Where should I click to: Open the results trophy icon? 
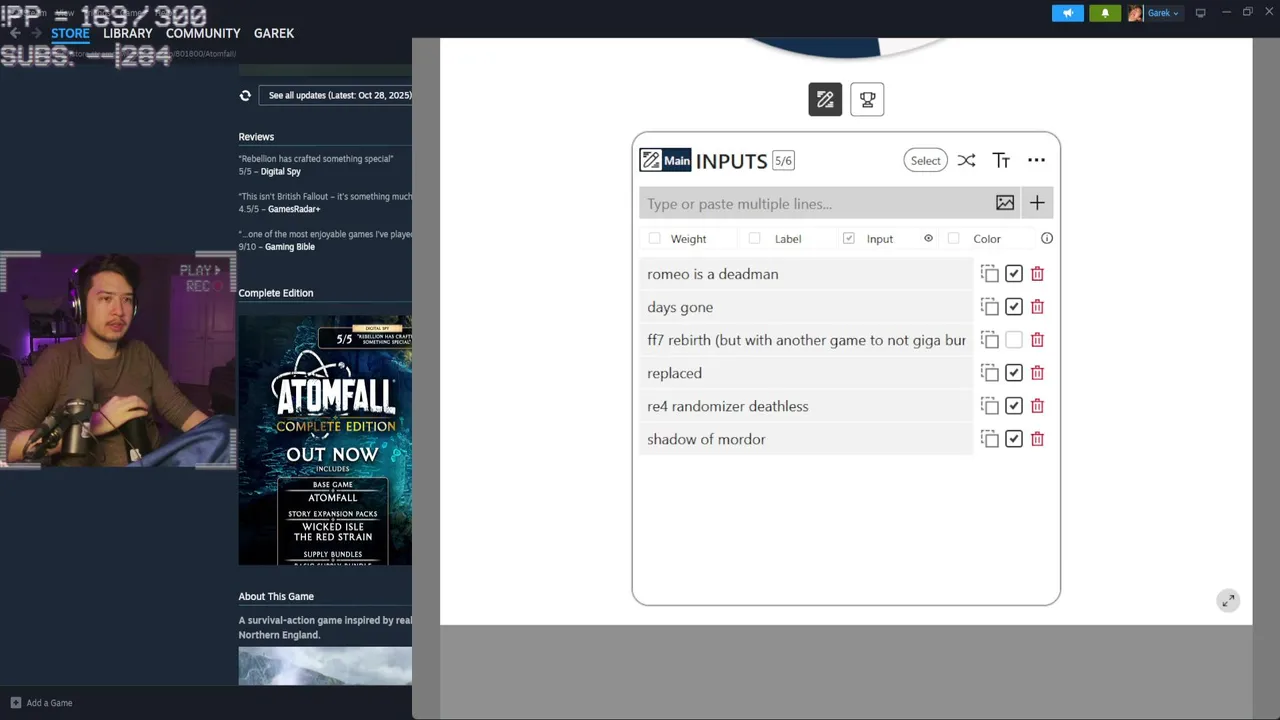tap(867, 99)
